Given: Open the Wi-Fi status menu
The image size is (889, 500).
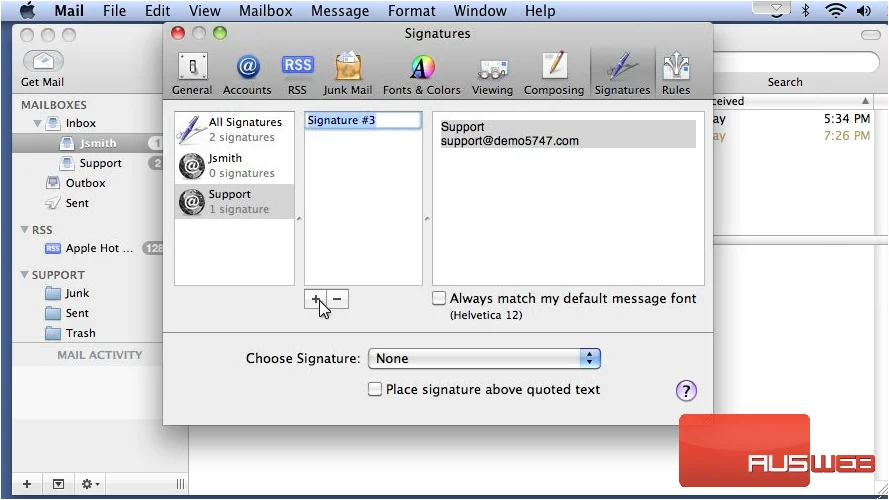Looking at the screenshot, I should pos(835,10).
